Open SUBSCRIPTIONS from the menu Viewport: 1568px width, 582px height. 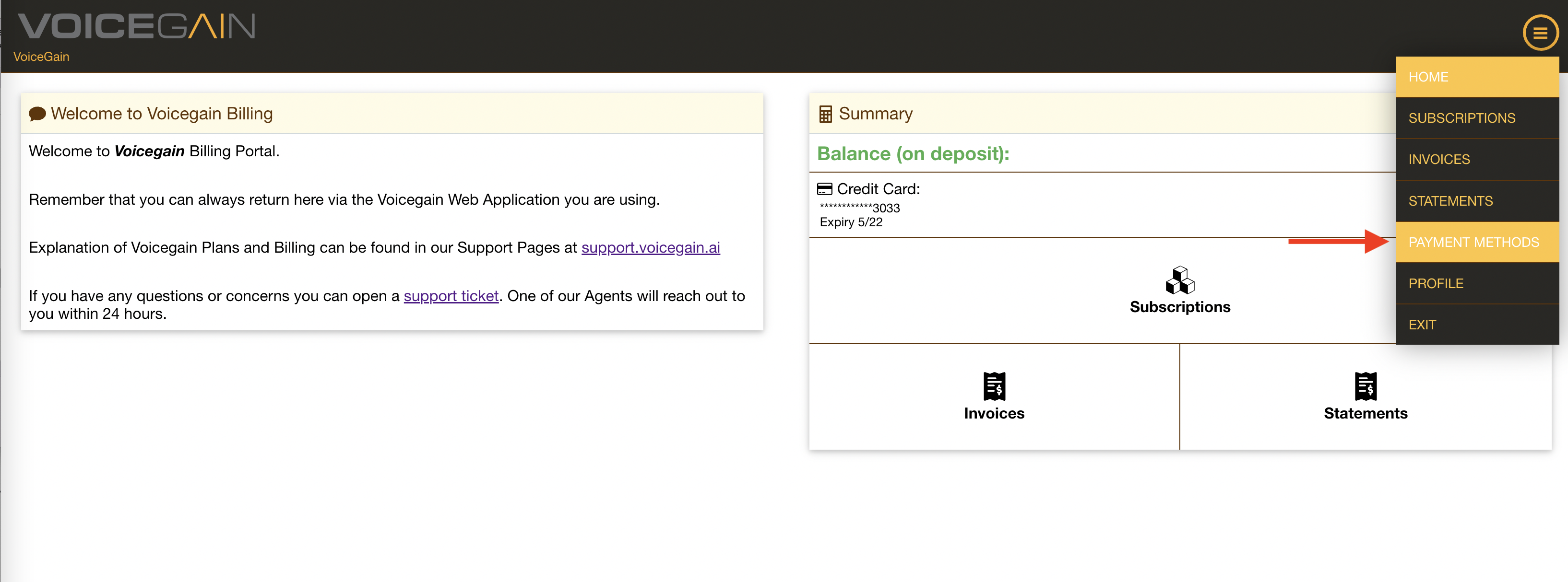1477,118
